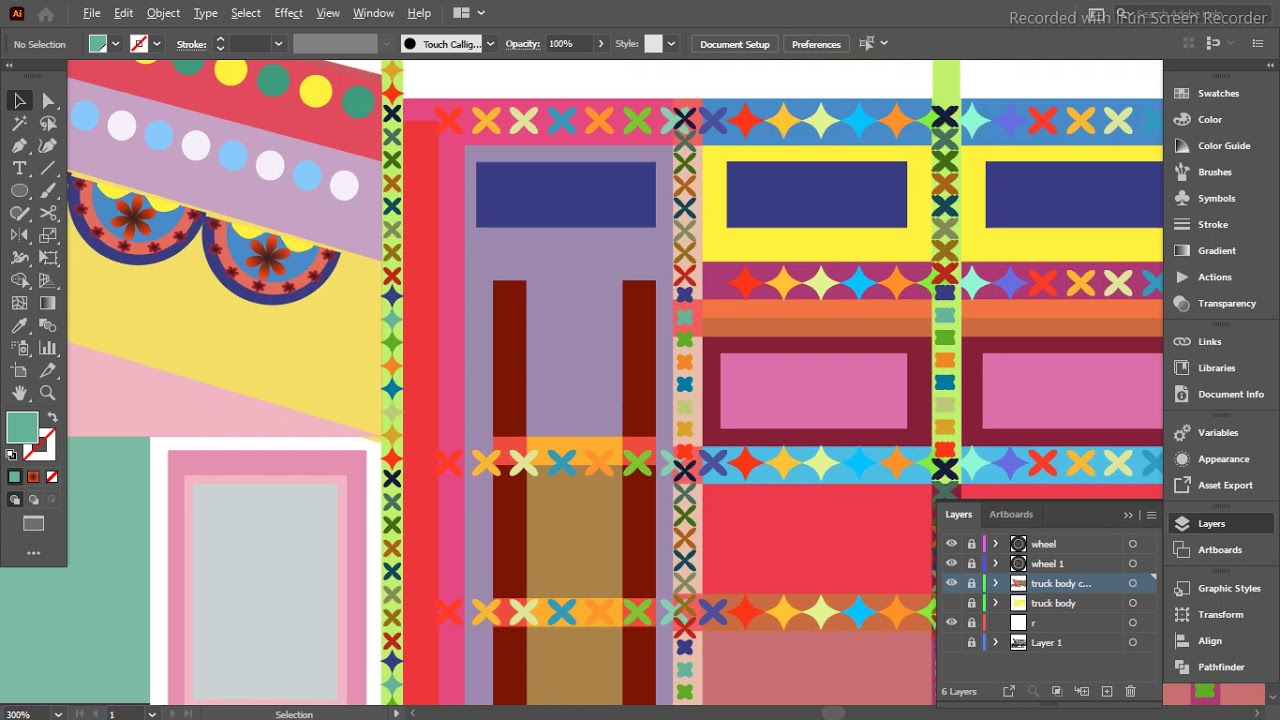Screen dimensions: 1280x720
Task: Select the Zoom tool magnifier
Action: coord(48,393)
